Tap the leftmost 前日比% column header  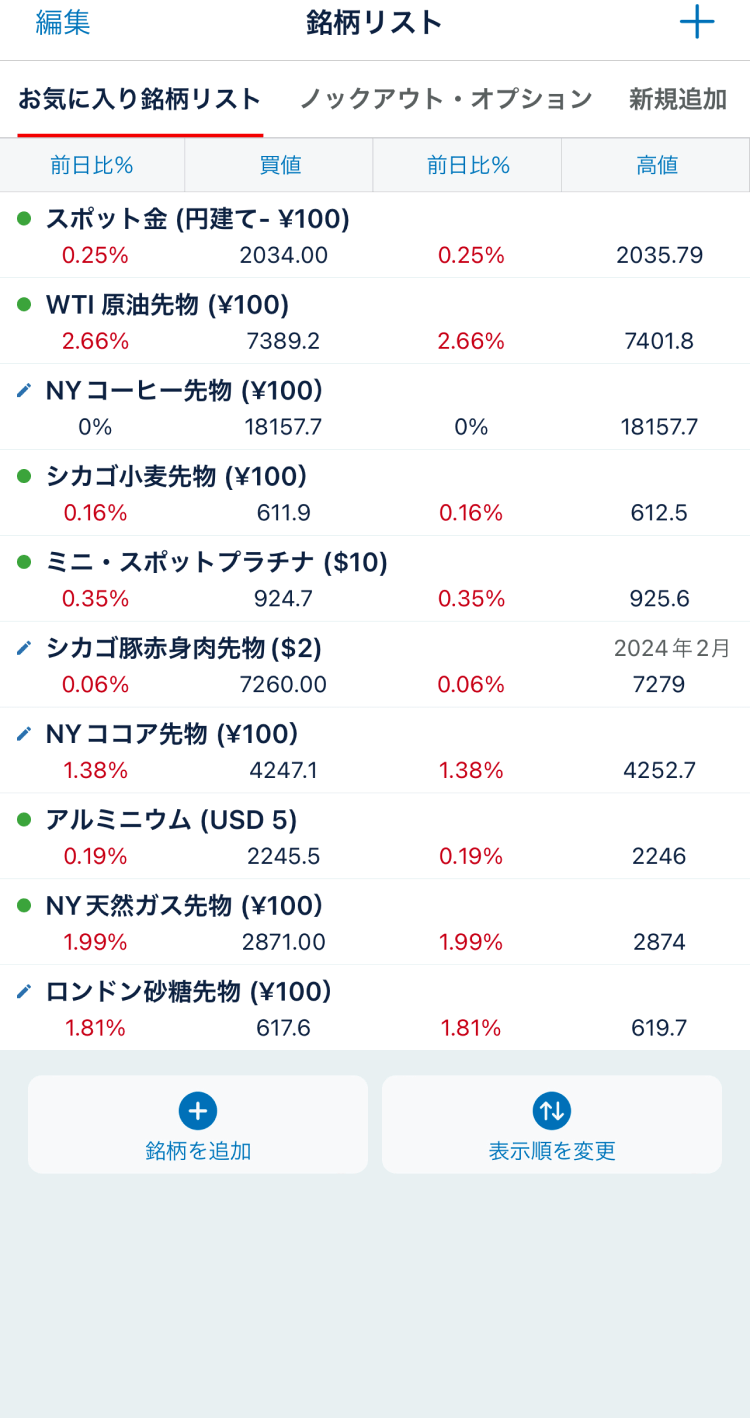click(92, 165)
